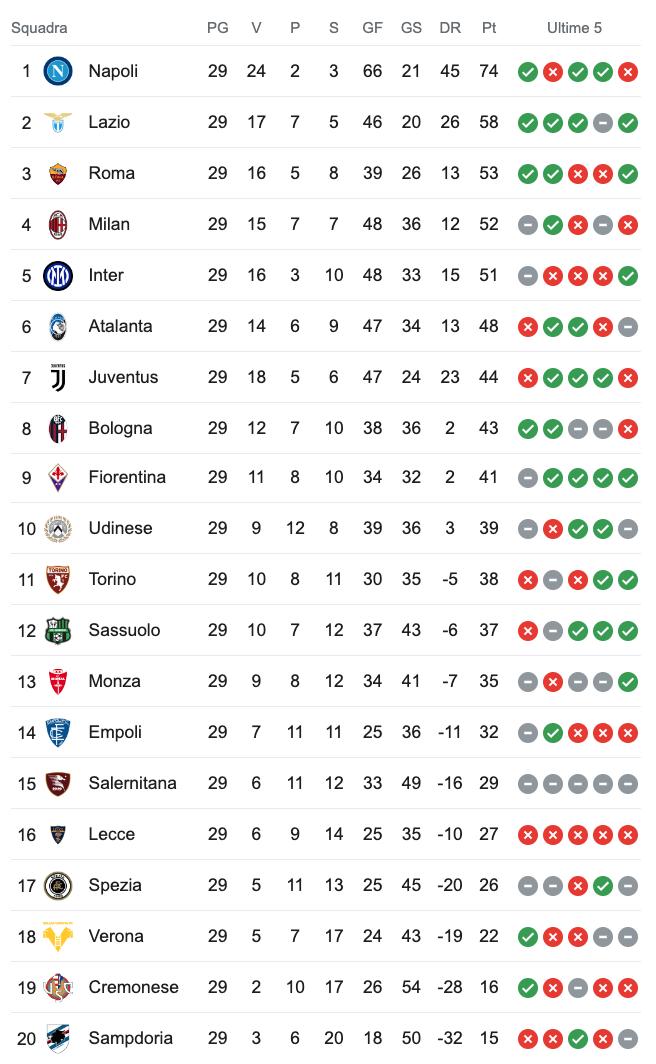Click the Inter club logo
This screenshot has height=1064, width=656.
58,275
